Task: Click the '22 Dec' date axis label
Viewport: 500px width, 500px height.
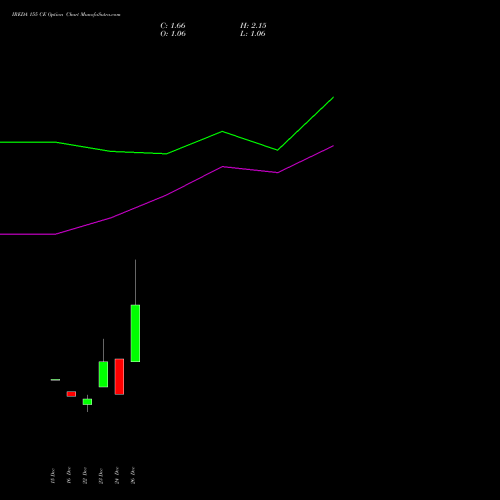Action: point(85,476)
